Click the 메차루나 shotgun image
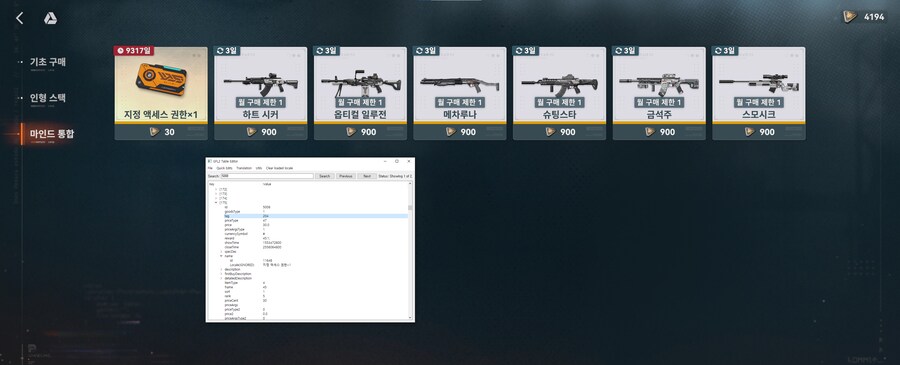900x365 pixels. [460, 84]
